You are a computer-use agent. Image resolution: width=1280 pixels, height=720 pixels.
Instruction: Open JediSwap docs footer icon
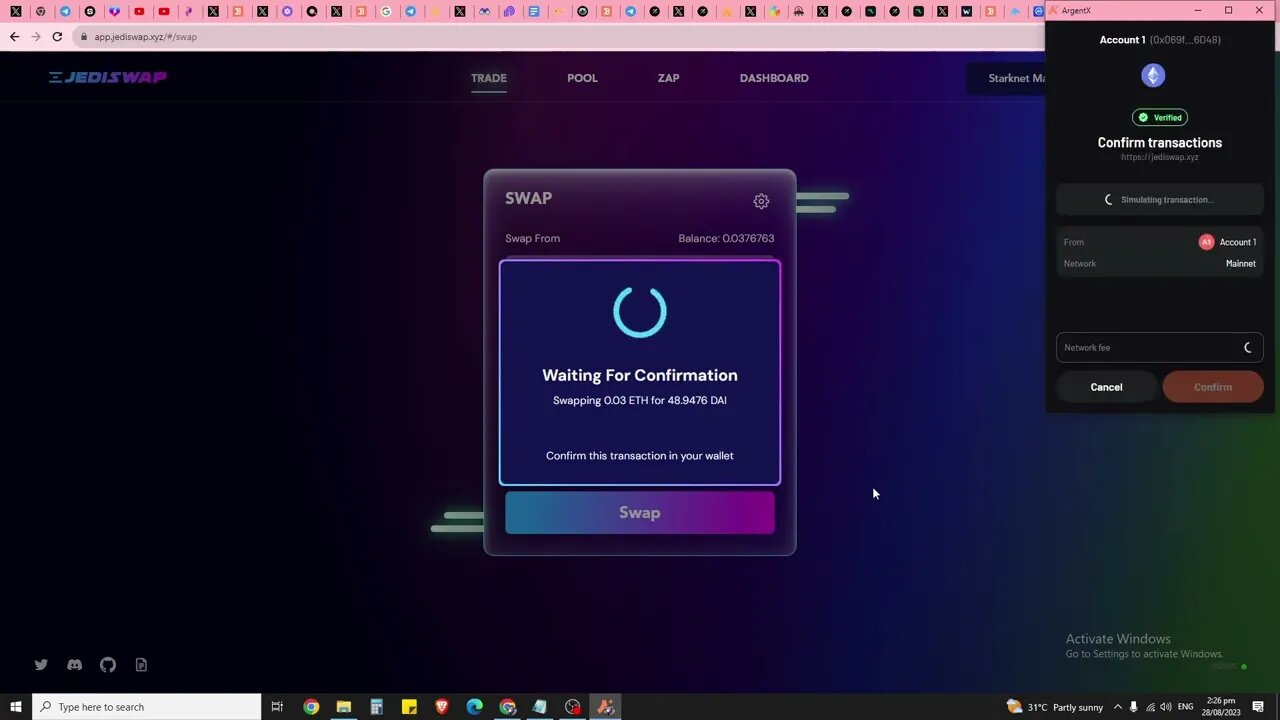point(141,664)
